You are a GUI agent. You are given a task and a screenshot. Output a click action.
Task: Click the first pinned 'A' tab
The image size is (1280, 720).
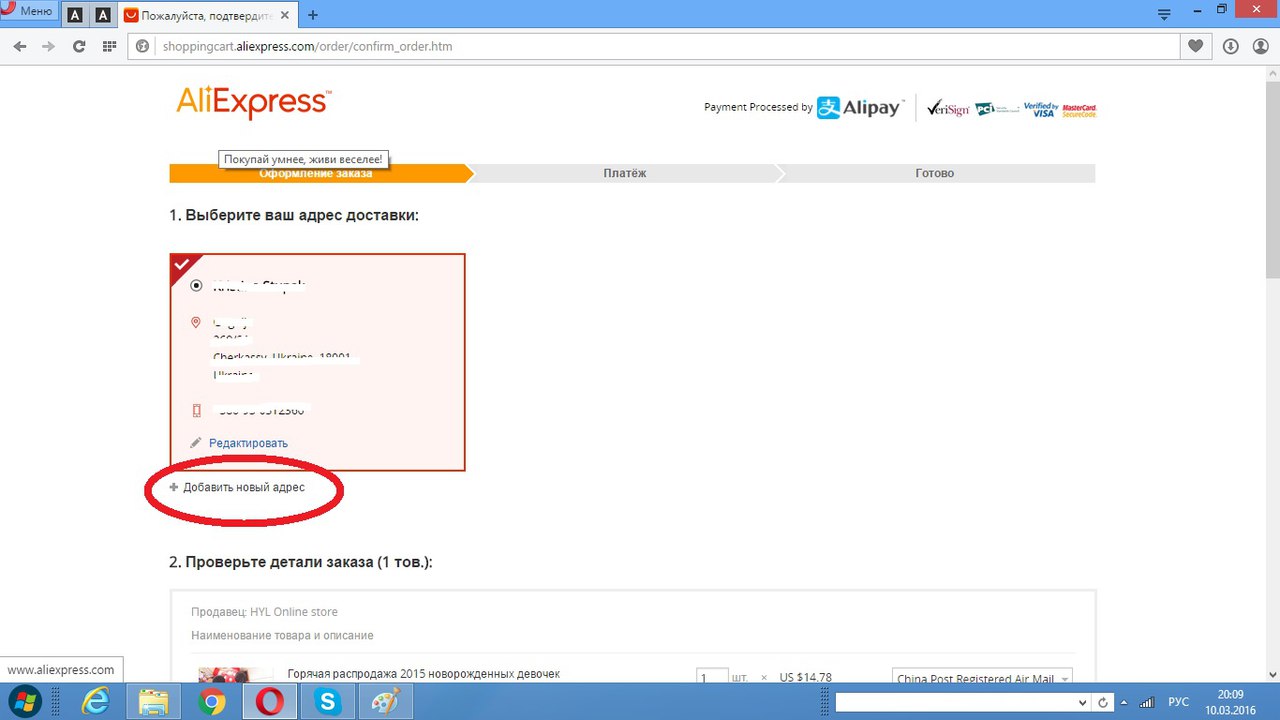tap(75, 15)
